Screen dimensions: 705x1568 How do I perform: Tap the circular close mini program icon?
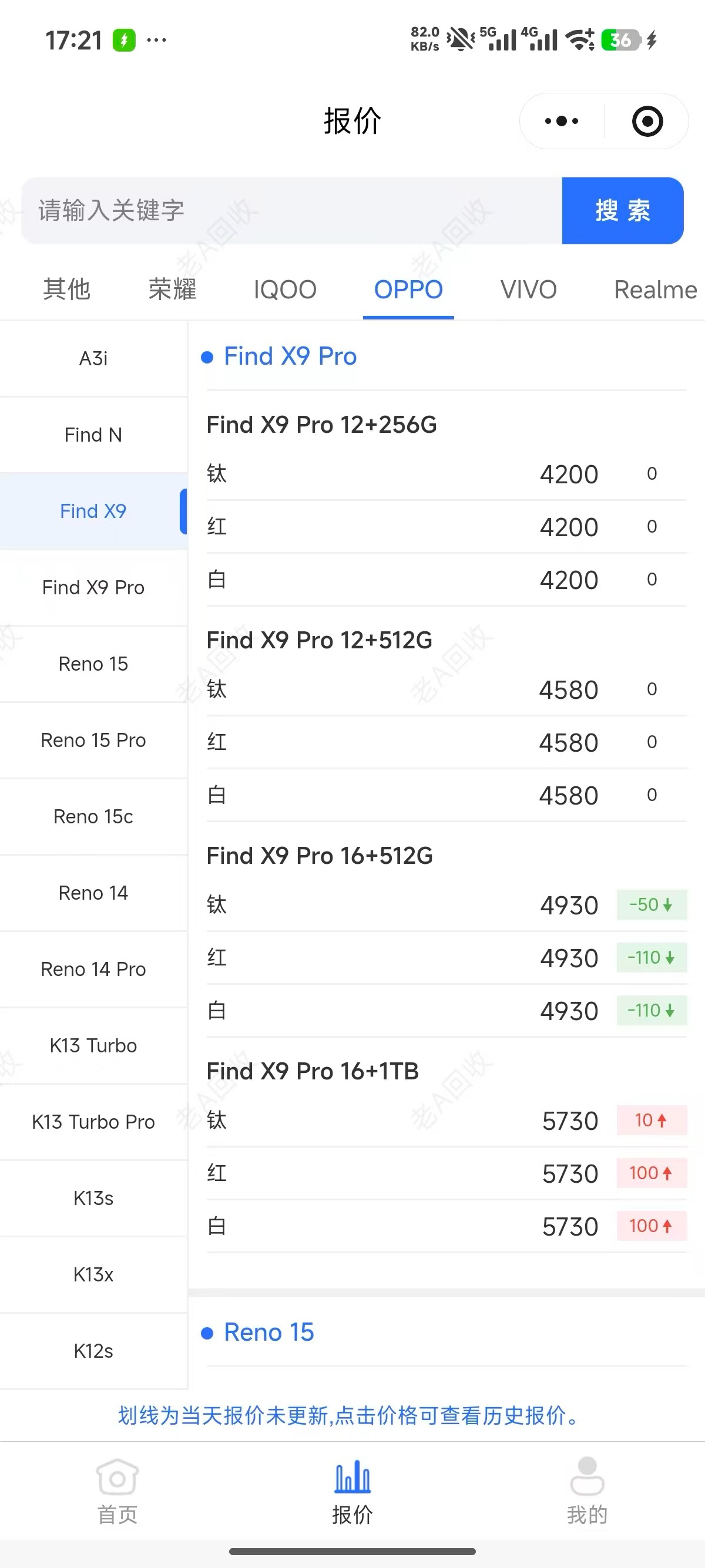pyautogui.click(x=647, y=121)
